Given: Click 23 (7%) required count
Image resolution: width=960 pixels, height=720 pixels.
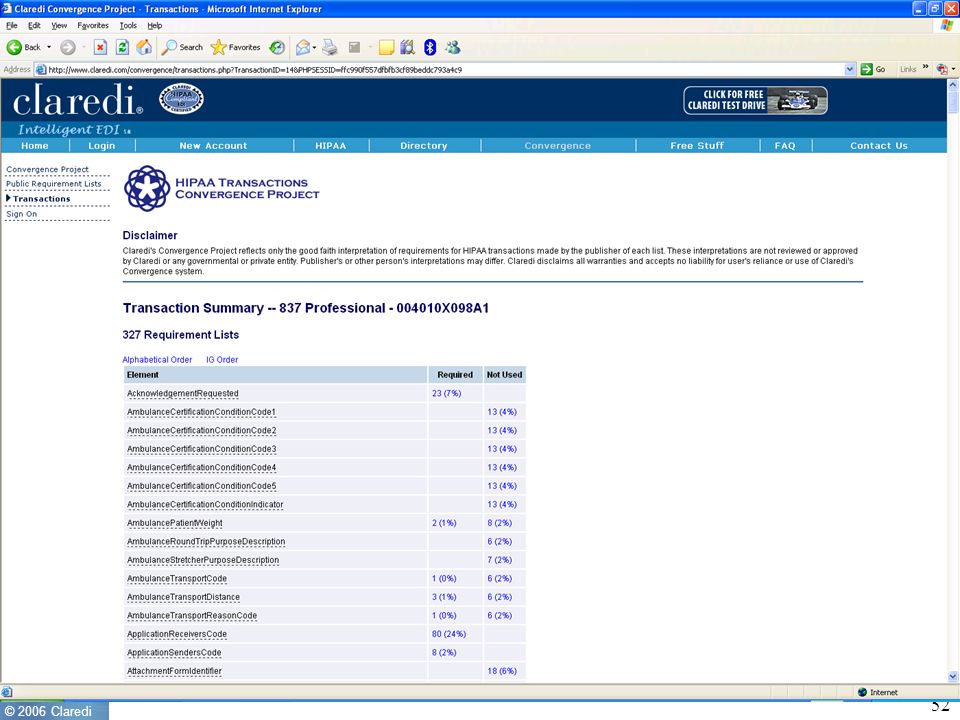Looking at the screenshot, I should [446, 394].
